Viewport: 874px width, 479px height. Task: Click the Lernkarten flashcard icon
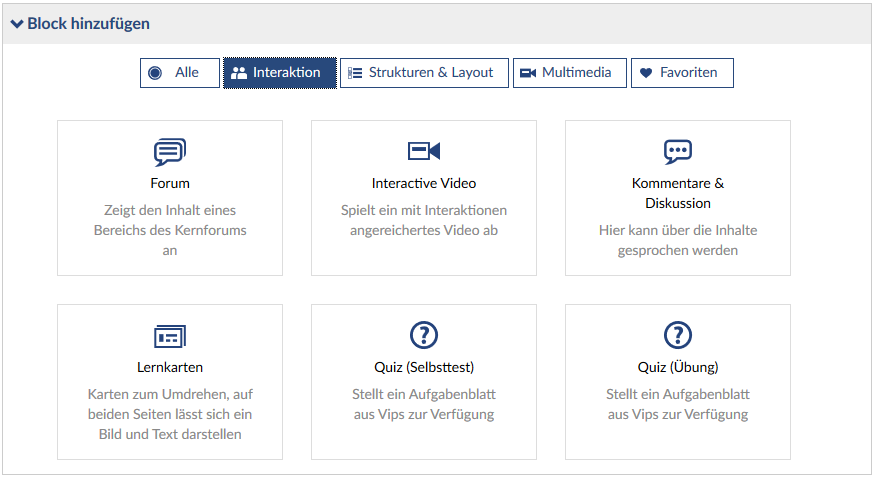(170, 336)
